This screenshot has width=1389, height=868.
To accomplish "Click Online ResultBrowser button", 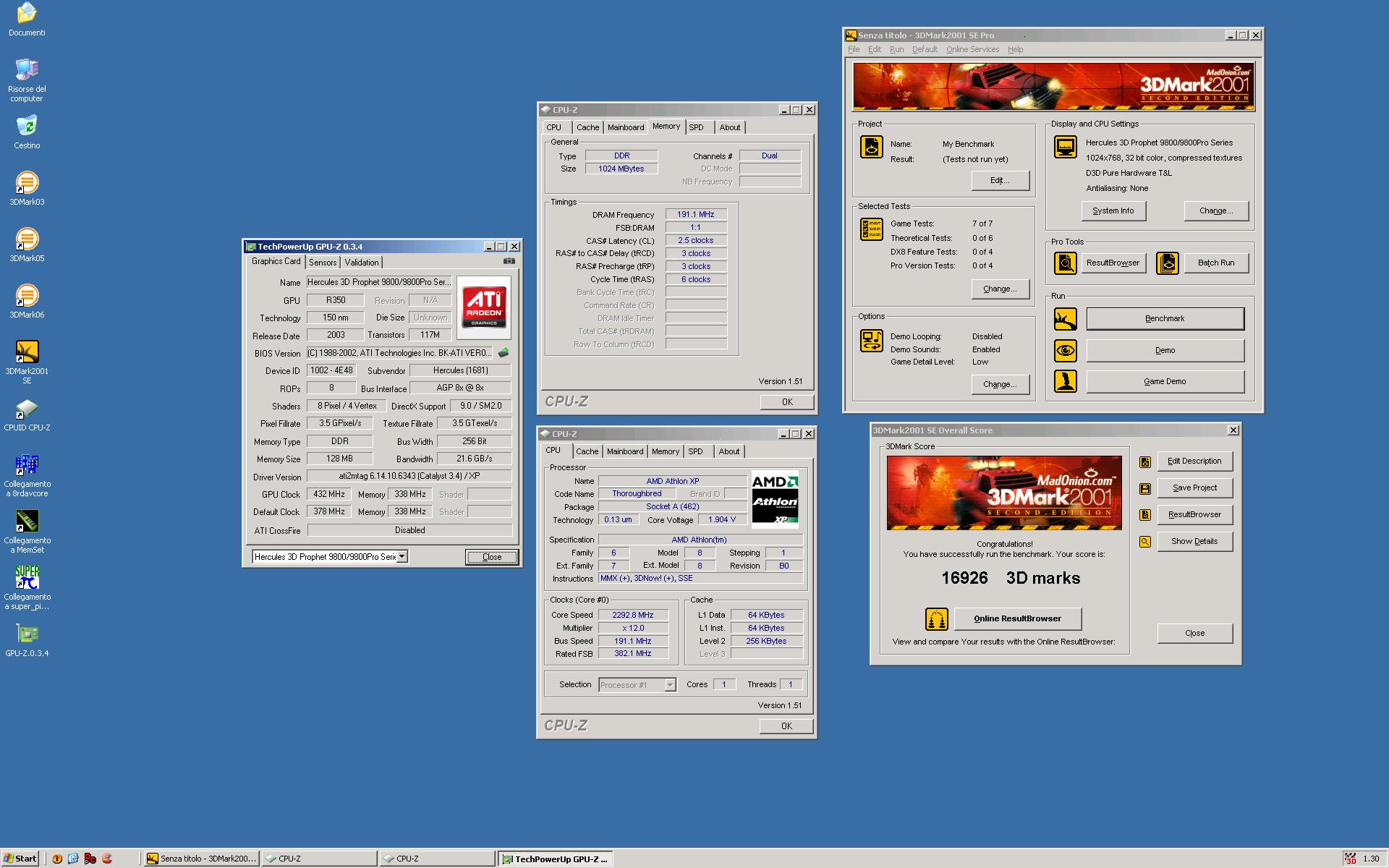I will click(x=1017, y=618).
